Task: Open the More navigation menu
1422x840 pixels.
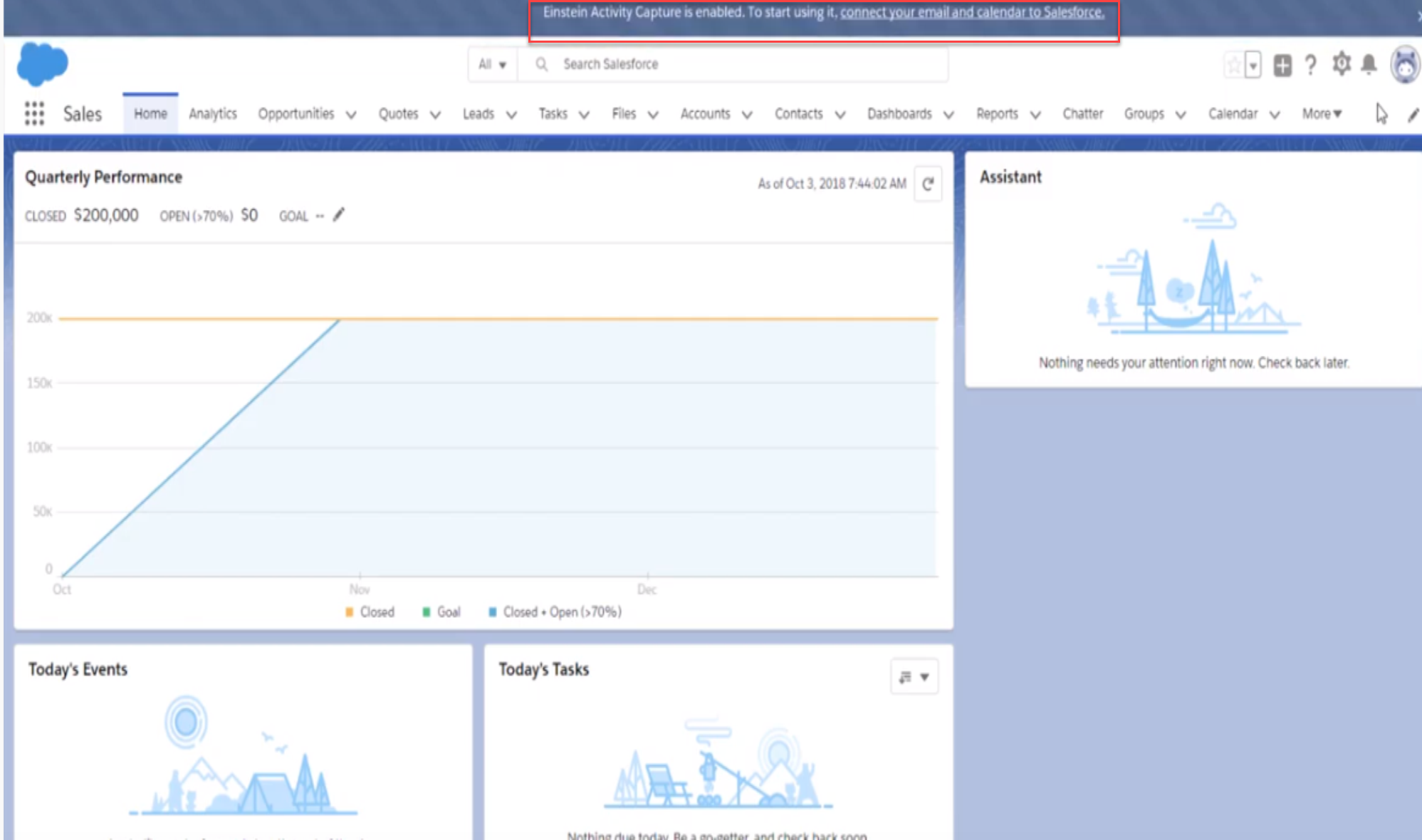Action: pos(1322,114)
